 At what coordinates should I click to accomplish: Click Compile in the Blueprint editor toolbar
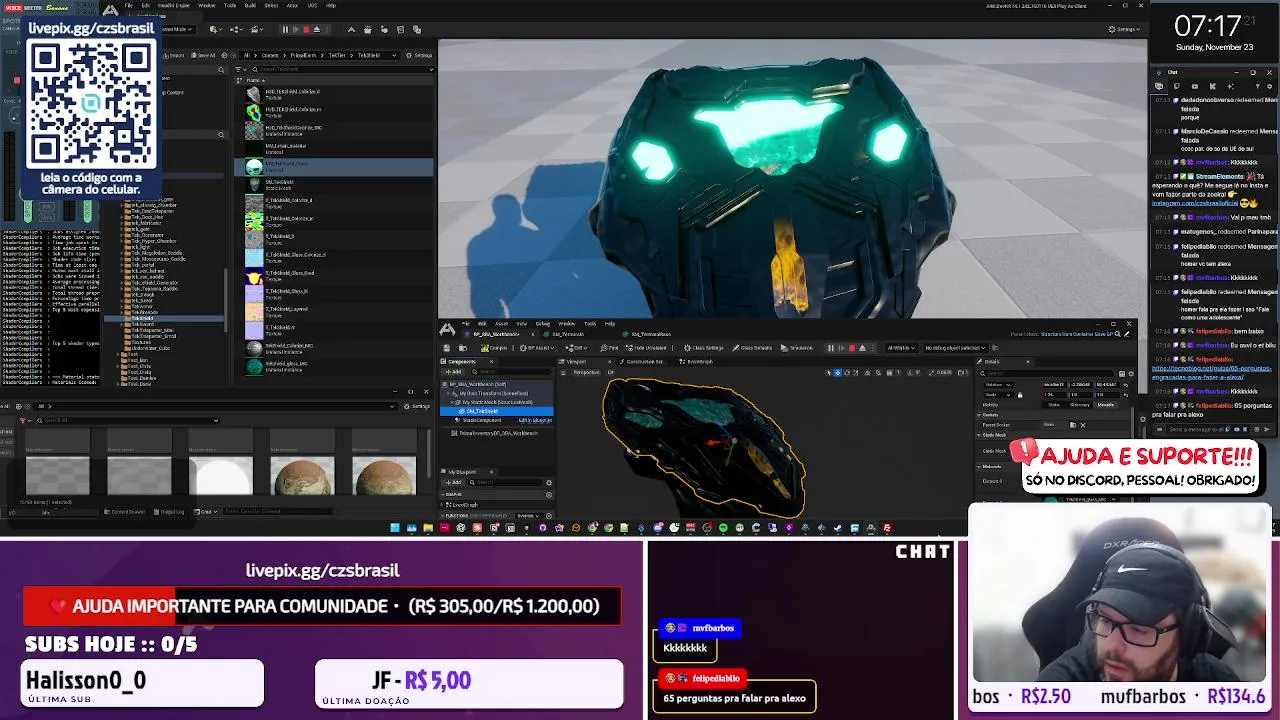[493, 348]
